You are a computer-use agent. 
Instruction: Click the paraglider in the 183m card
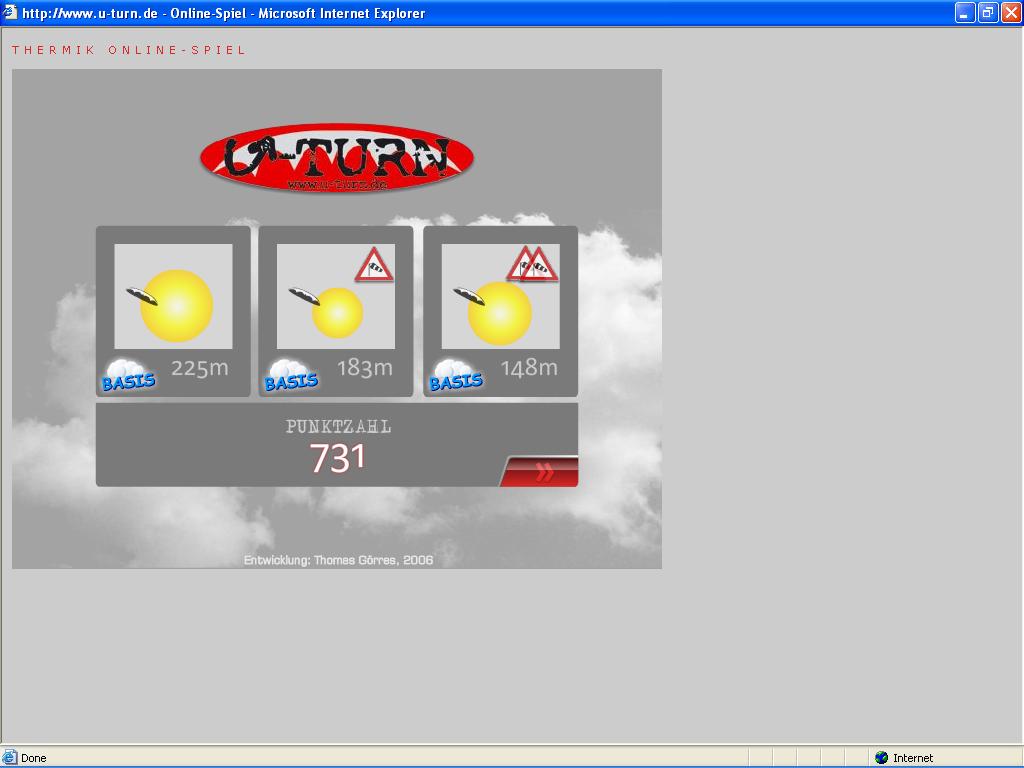pyautogui.click(x=304, y=296)
